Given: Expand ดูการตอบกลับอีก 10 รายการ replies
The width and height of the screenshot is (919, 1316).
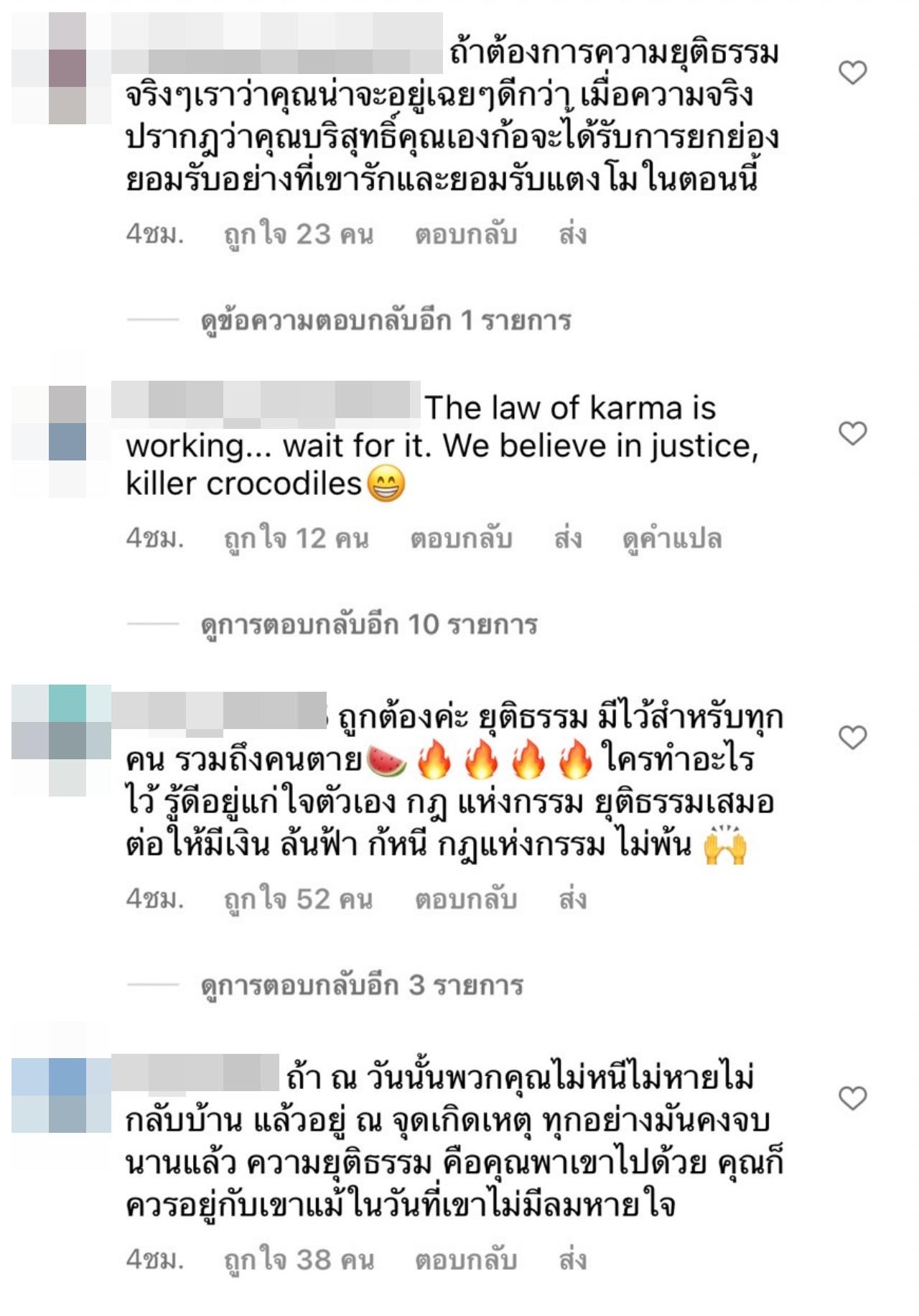Looking at the screenshot, I should (369, 625).
